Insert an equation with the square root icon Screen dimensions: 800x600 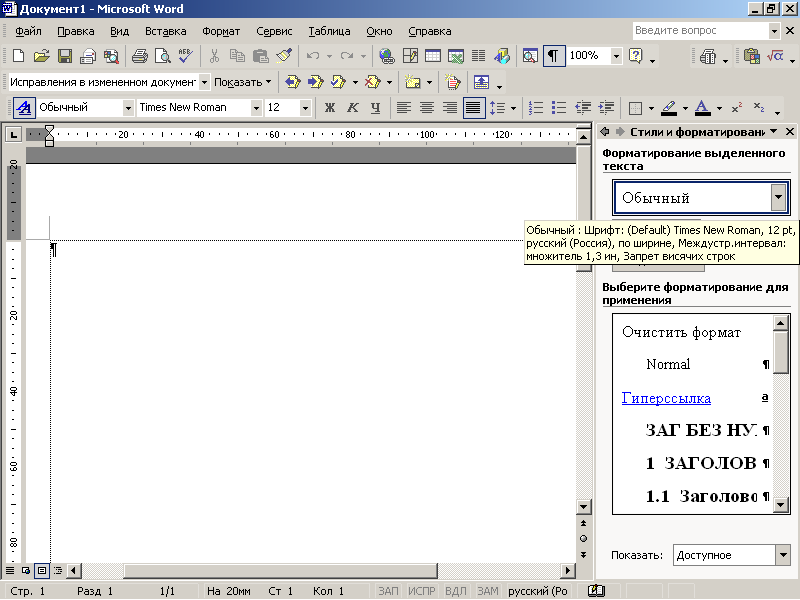point(776,56)
